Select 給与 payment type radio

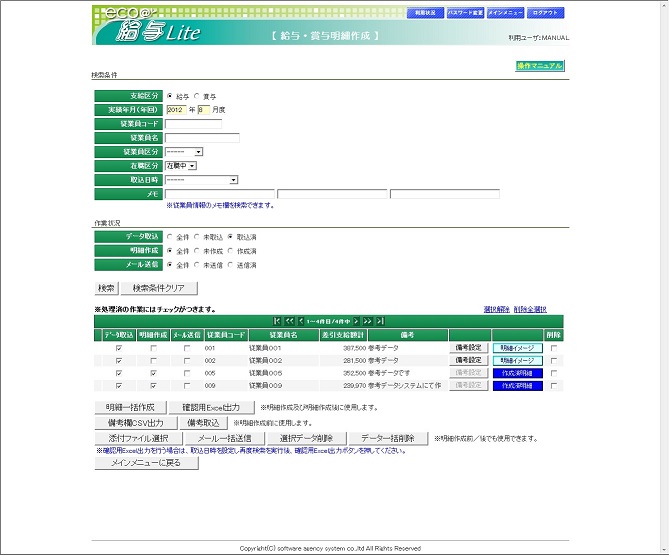[x=170, y=96]
